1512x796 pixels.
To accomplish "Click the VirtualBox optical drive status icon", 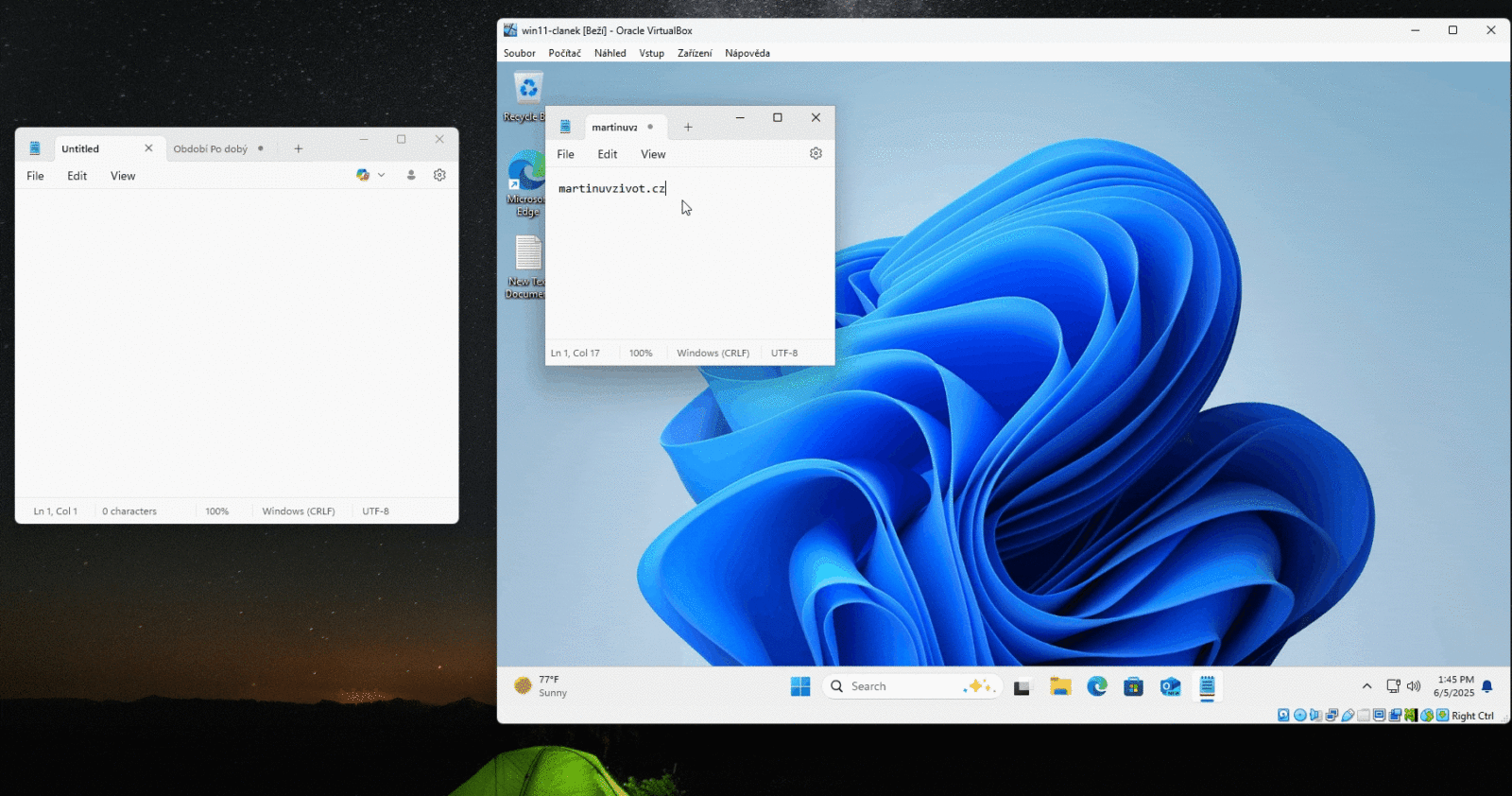I will tap(1300, 716).
